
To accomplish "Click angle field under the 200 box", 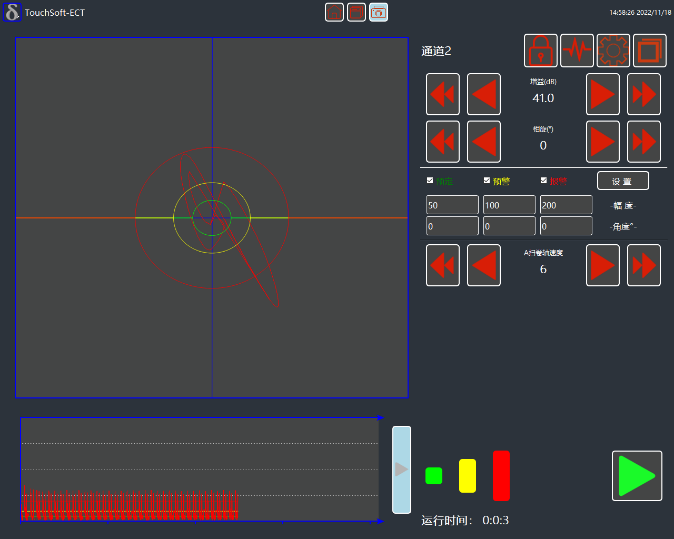I will (x=566, y=226).
